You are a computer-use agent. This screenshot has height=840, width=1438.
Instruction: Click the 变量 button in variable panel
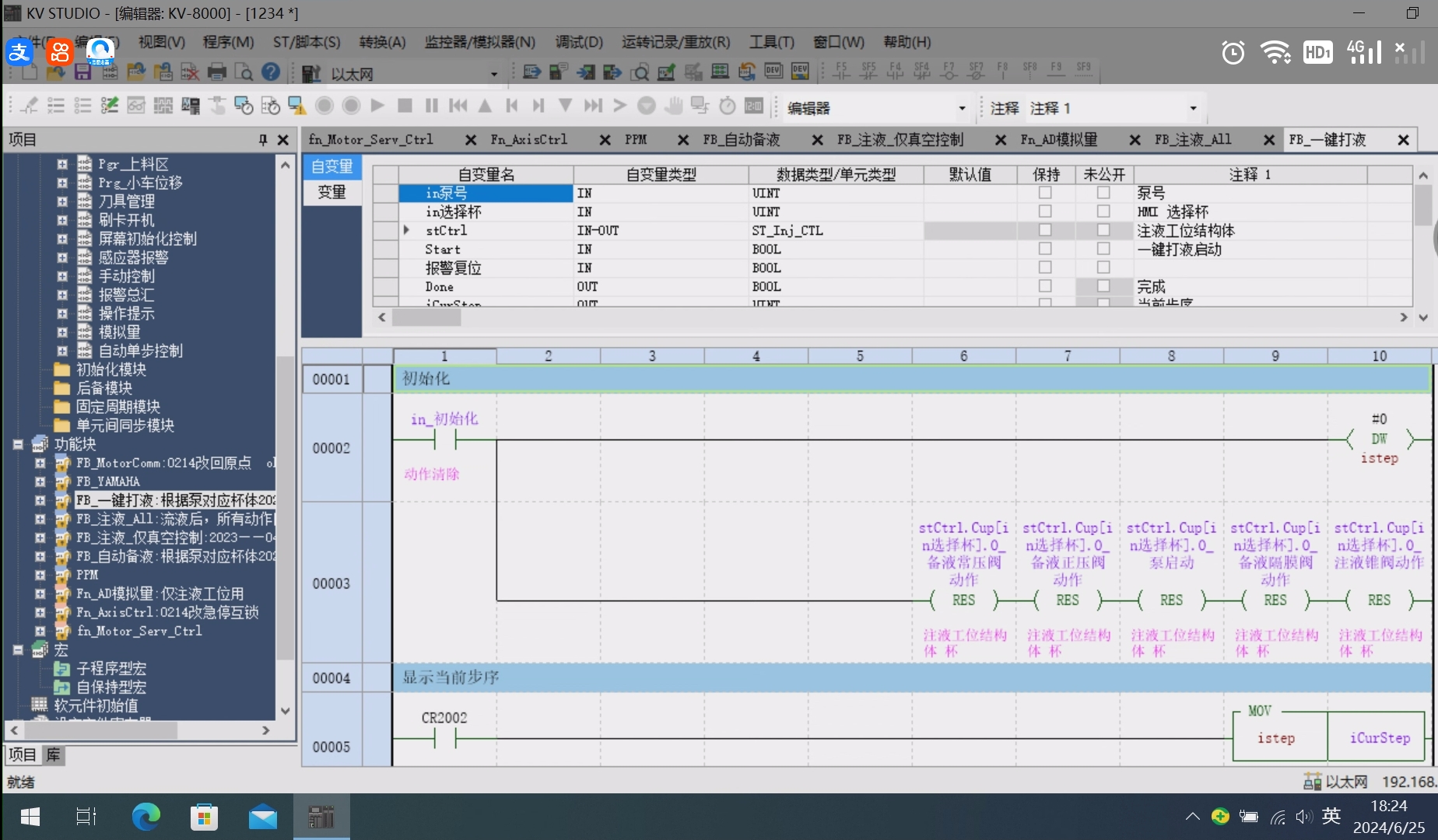[x=331, y=192]
